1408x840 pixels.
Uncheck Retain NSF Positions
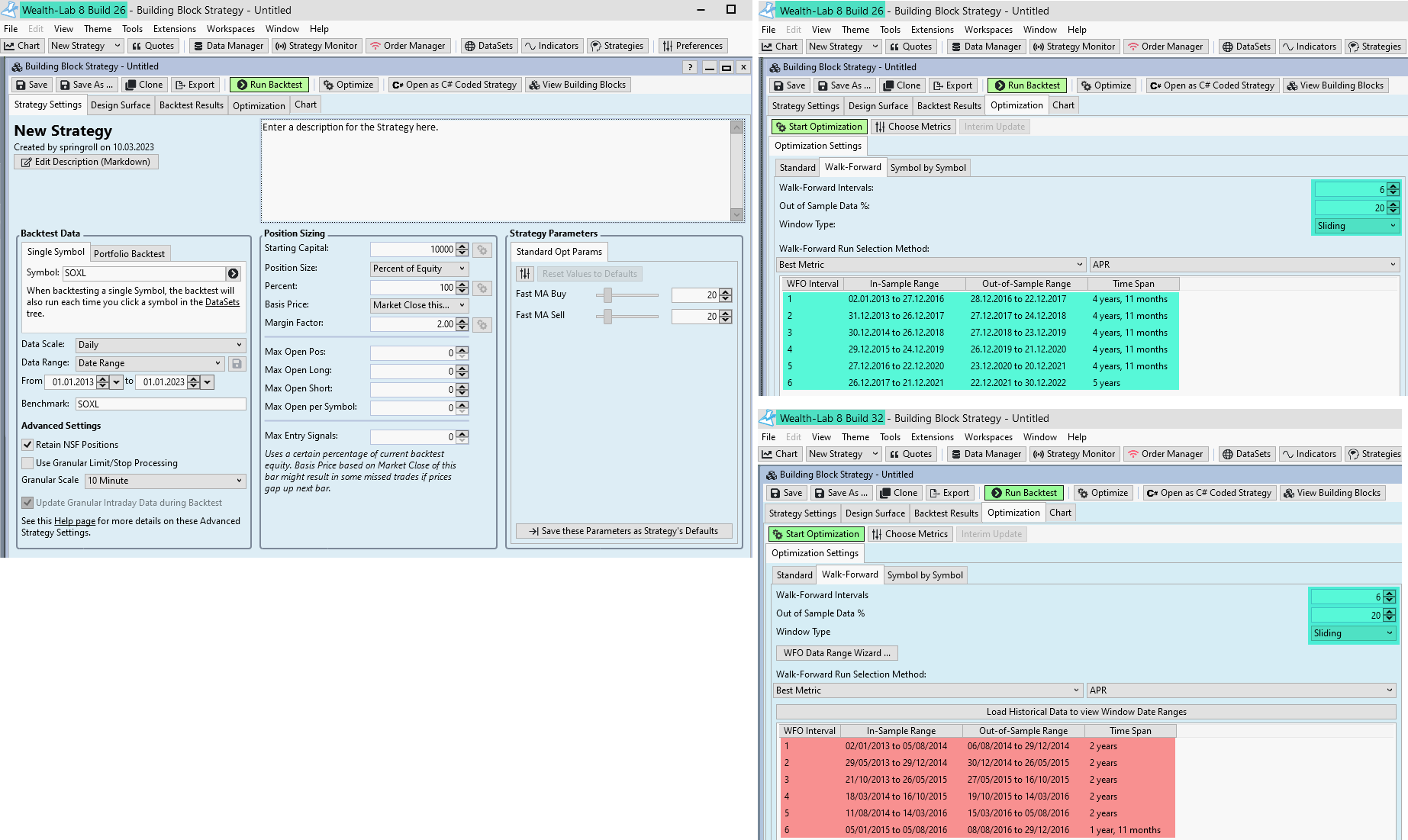27,445
